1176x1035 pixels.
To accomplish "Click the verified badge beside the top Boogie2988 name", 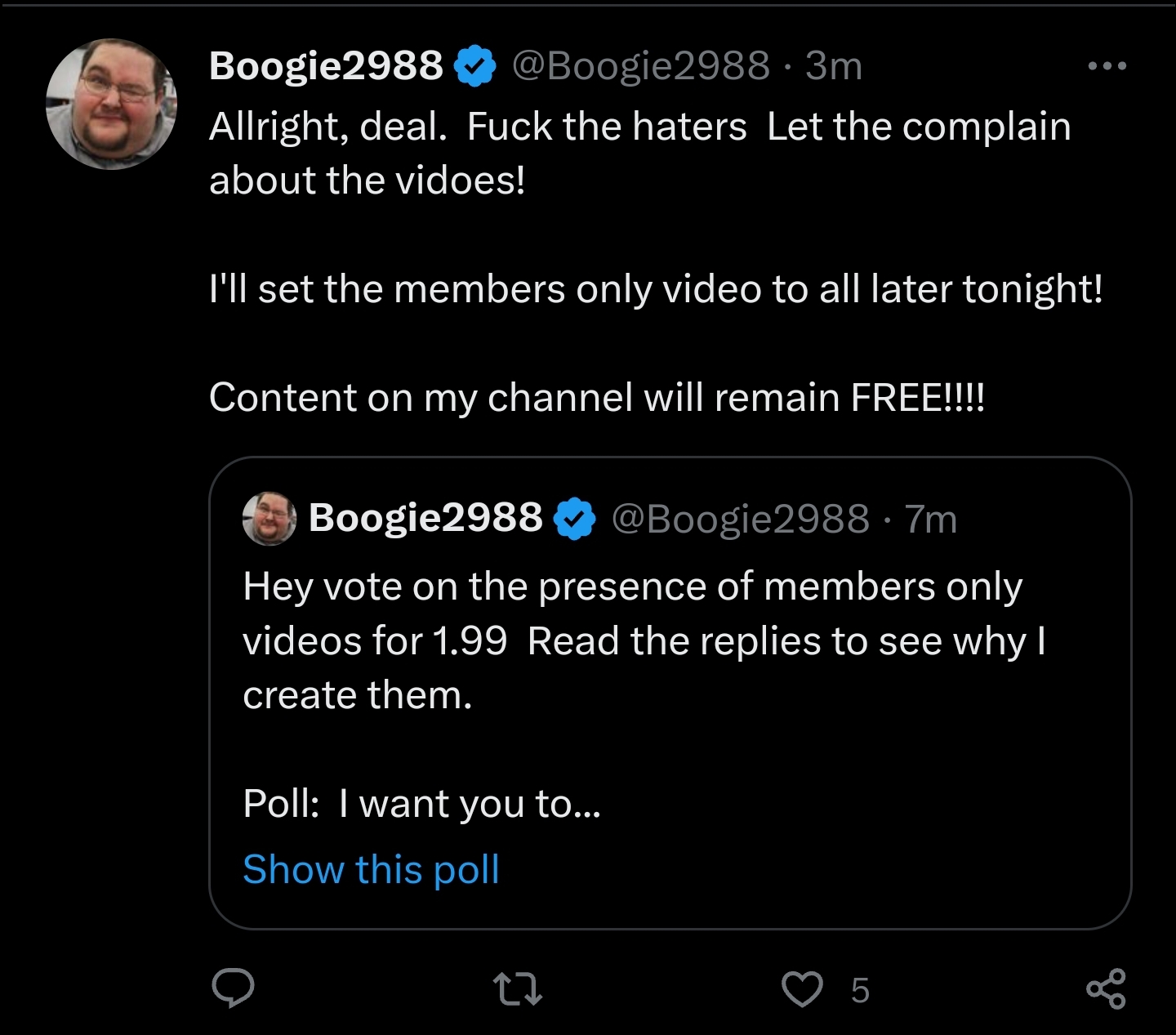I will (x=475, y=66).
